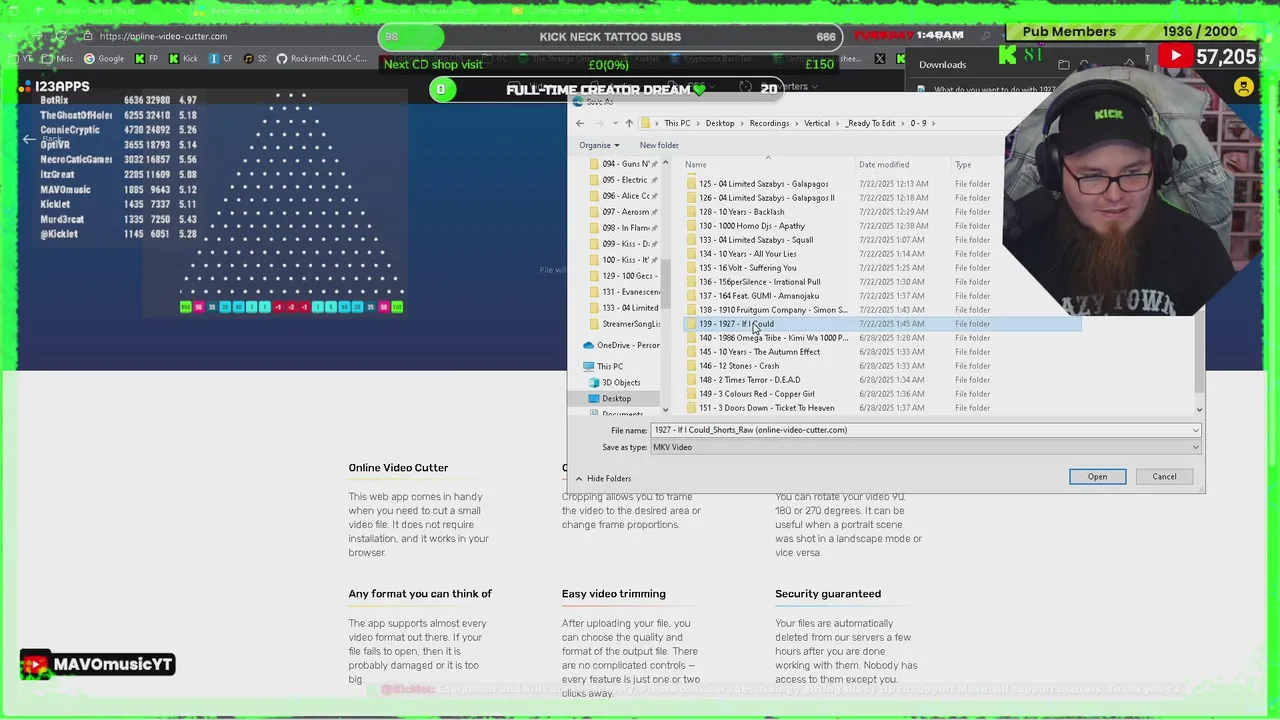Click the browser address bar URL
The width and height of the screenshot is (1280, 720).
[163, 36]
